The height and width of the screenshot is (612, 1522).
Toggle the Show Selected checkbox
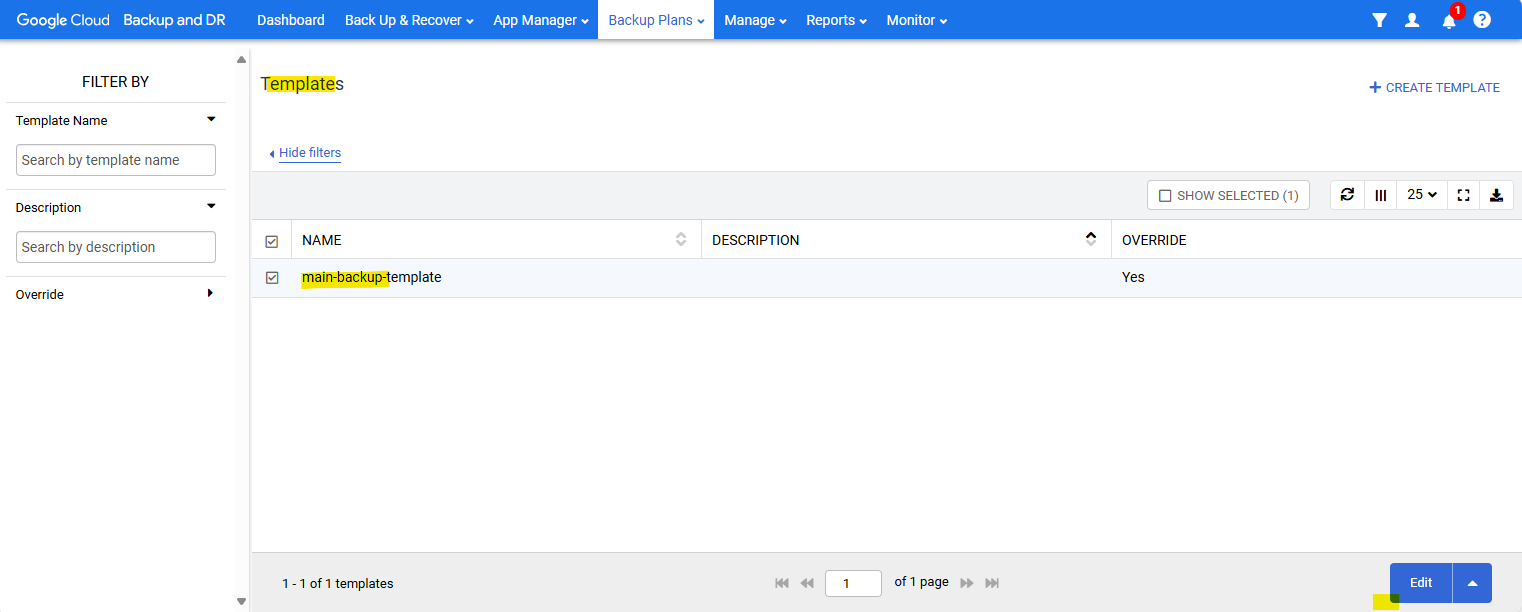pyautogui.click(x=1165, y=196)
